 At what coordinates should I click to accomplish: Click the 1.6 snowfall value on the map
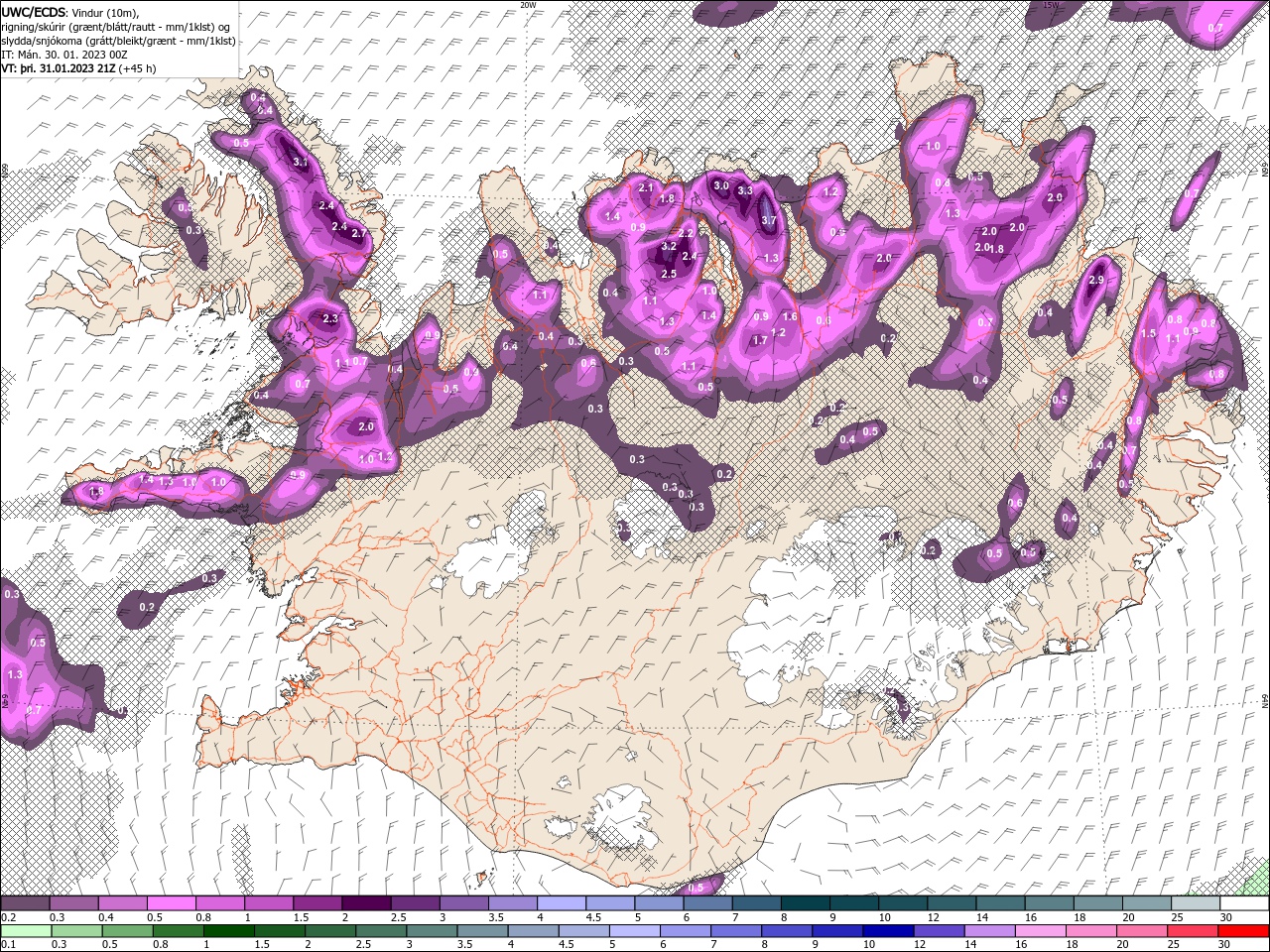pos(791,316)
